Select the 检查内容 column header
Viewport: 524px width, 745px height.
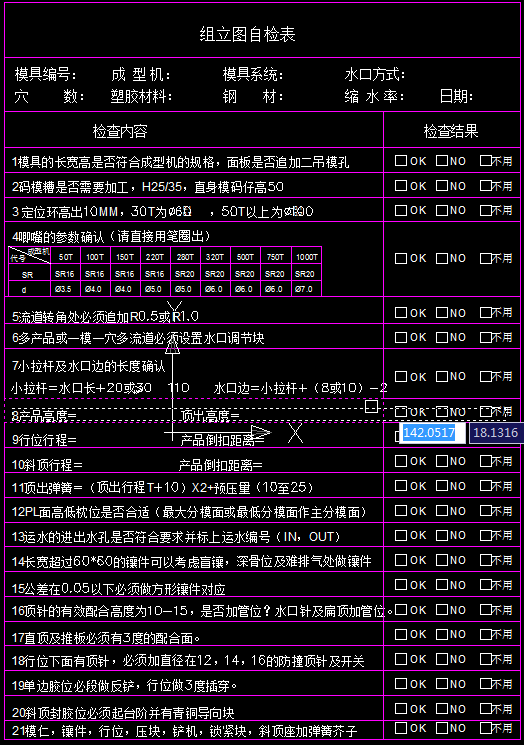coord(120,131)
